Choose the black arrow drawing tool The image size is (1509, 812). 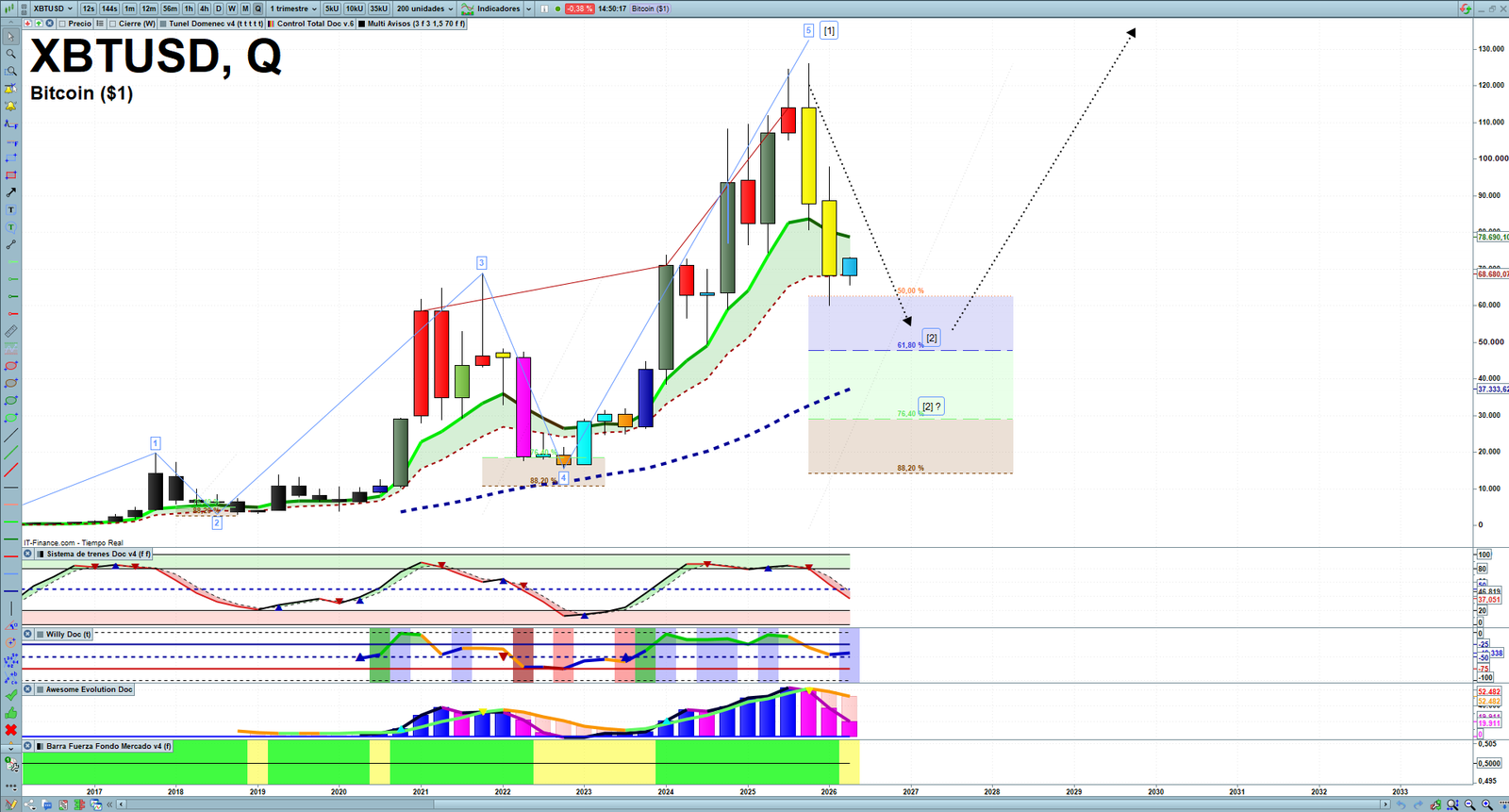pos(10,192)
